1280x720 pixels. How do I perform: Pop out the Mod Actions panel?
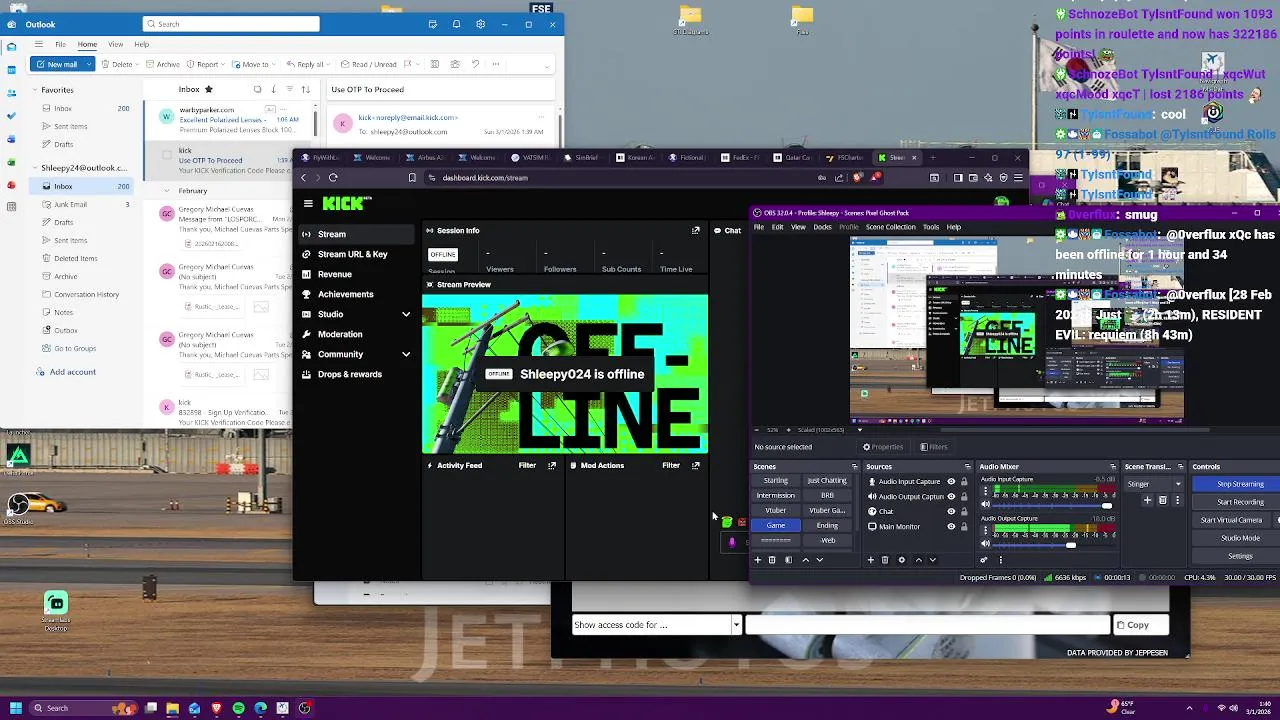pyautogui.click(x=696, y=465)
